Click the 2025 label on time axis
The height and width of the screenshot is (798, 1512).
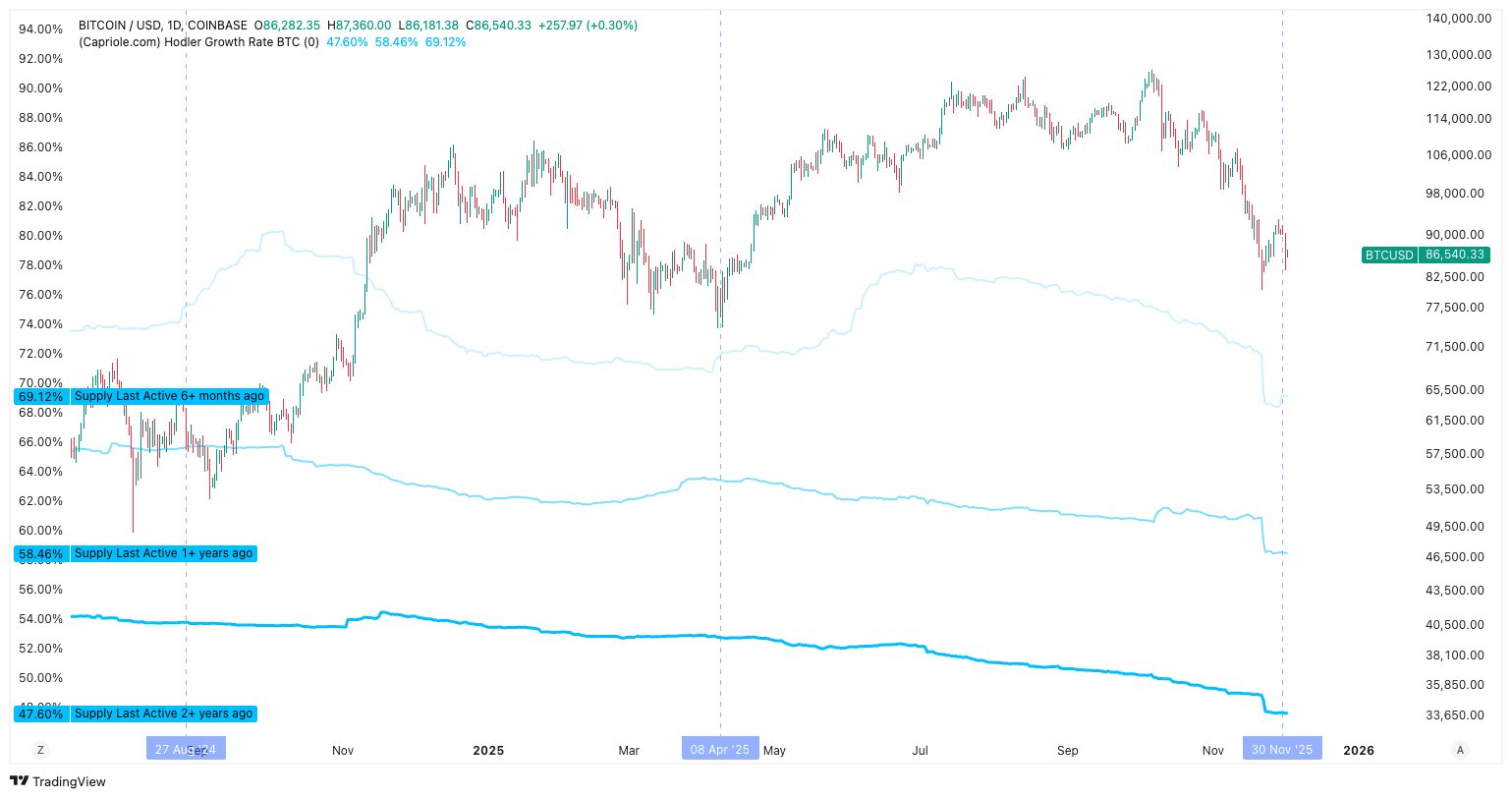coord(488,751)
